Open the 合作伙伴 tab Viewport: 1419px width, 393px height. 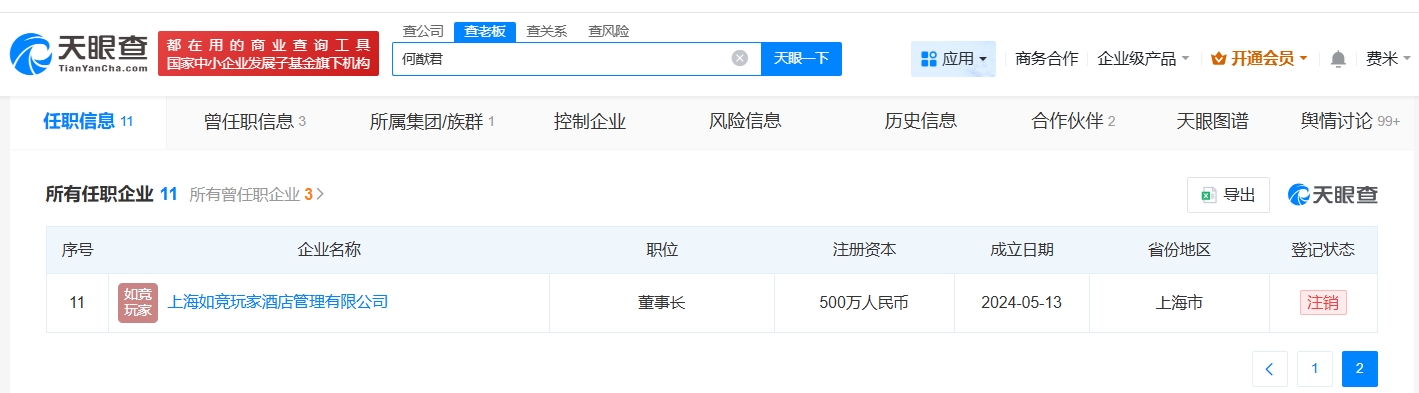[1073, 122]
